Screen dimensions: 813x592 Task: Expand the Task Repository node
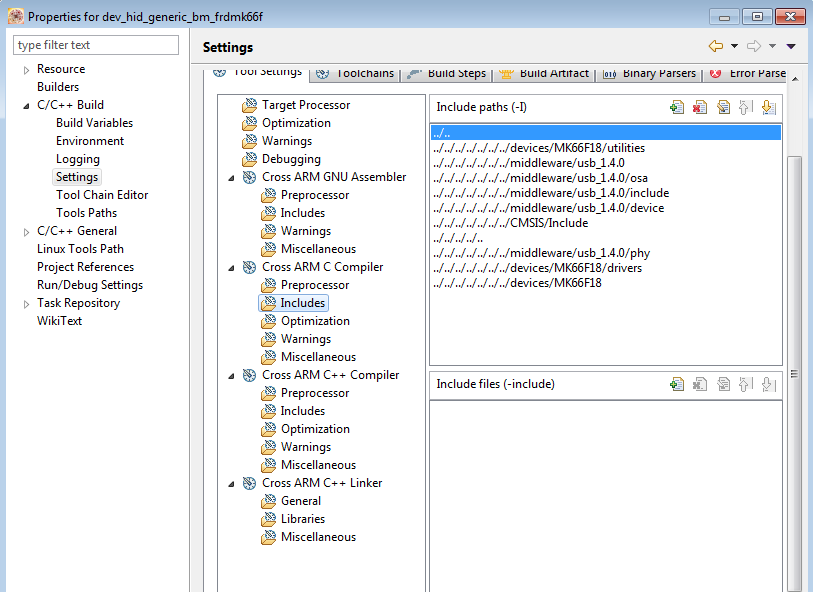click(26, 304)
